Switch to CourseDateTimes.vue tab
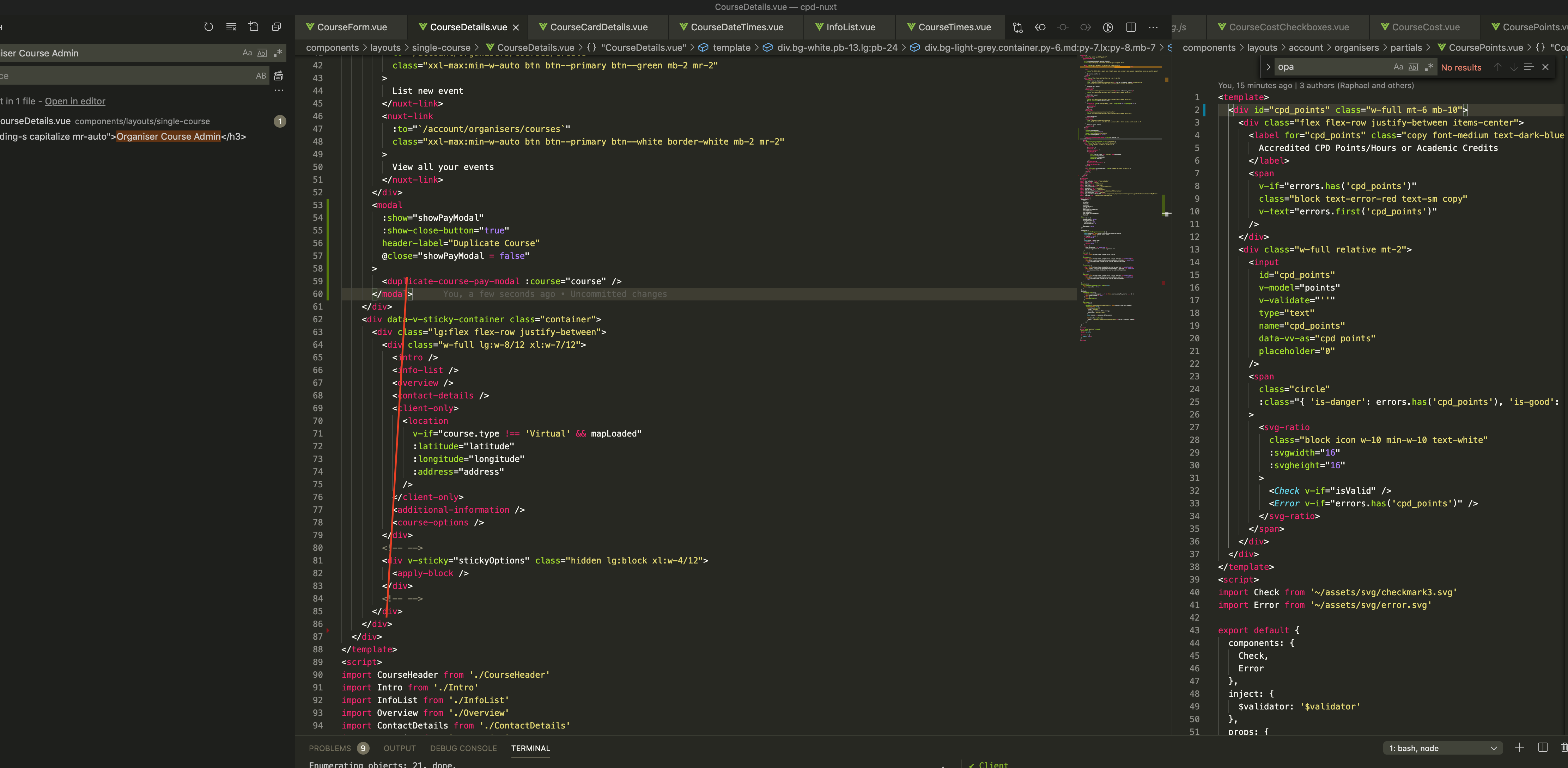Image resolution: width=1568 pixels, height=768 pixels. point(736,27)
